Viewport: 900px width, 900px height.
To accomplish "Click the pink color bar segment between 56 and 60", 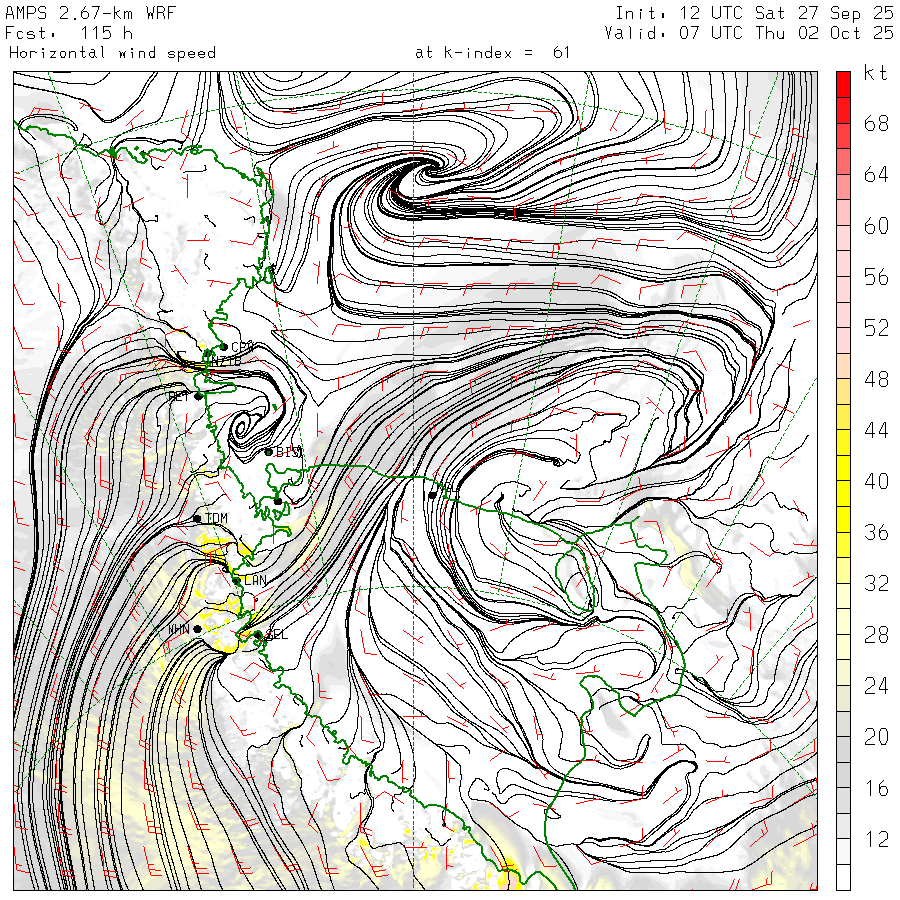I will (843, 251).
